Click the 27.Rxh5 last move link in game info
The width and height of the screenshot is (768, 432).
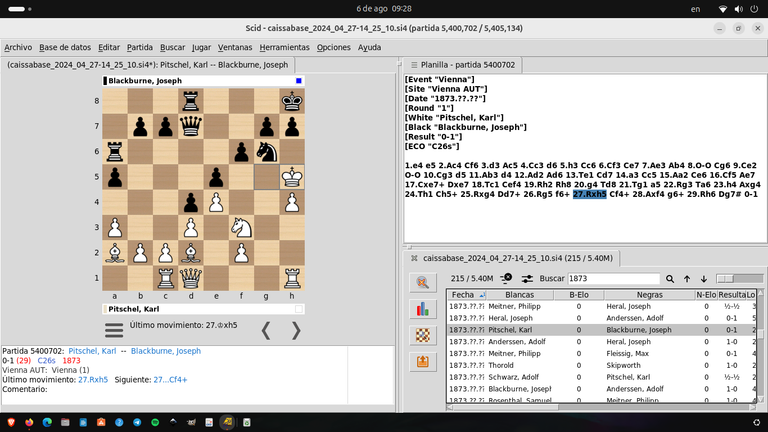pos(93,380)
